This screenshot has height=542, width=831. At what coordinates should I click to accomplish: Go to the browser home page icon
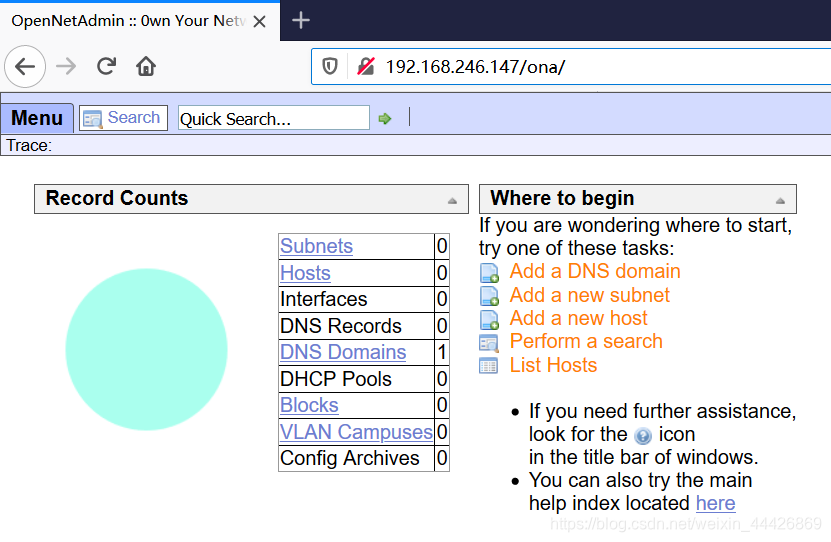[x=146, y=66]
